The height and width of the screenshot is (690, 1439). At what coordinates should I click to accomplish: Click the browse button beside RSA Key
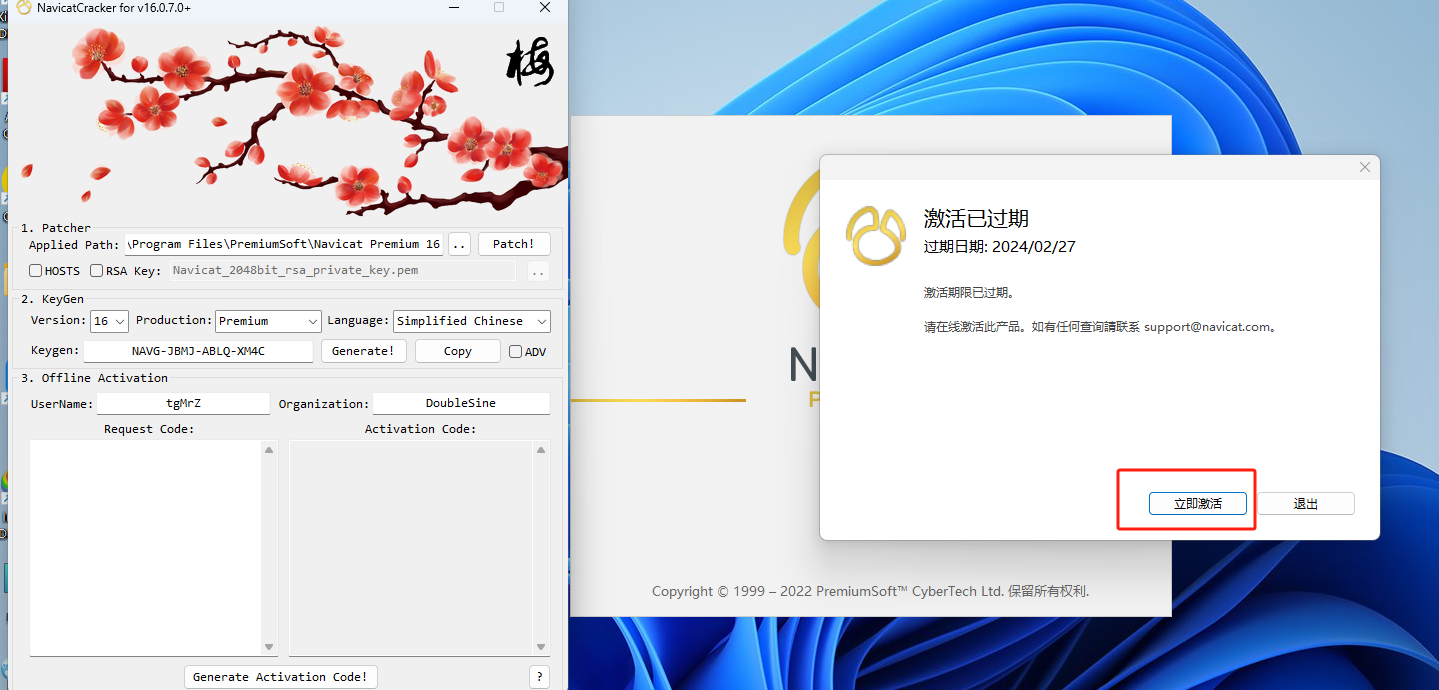[x=538, y=271]
